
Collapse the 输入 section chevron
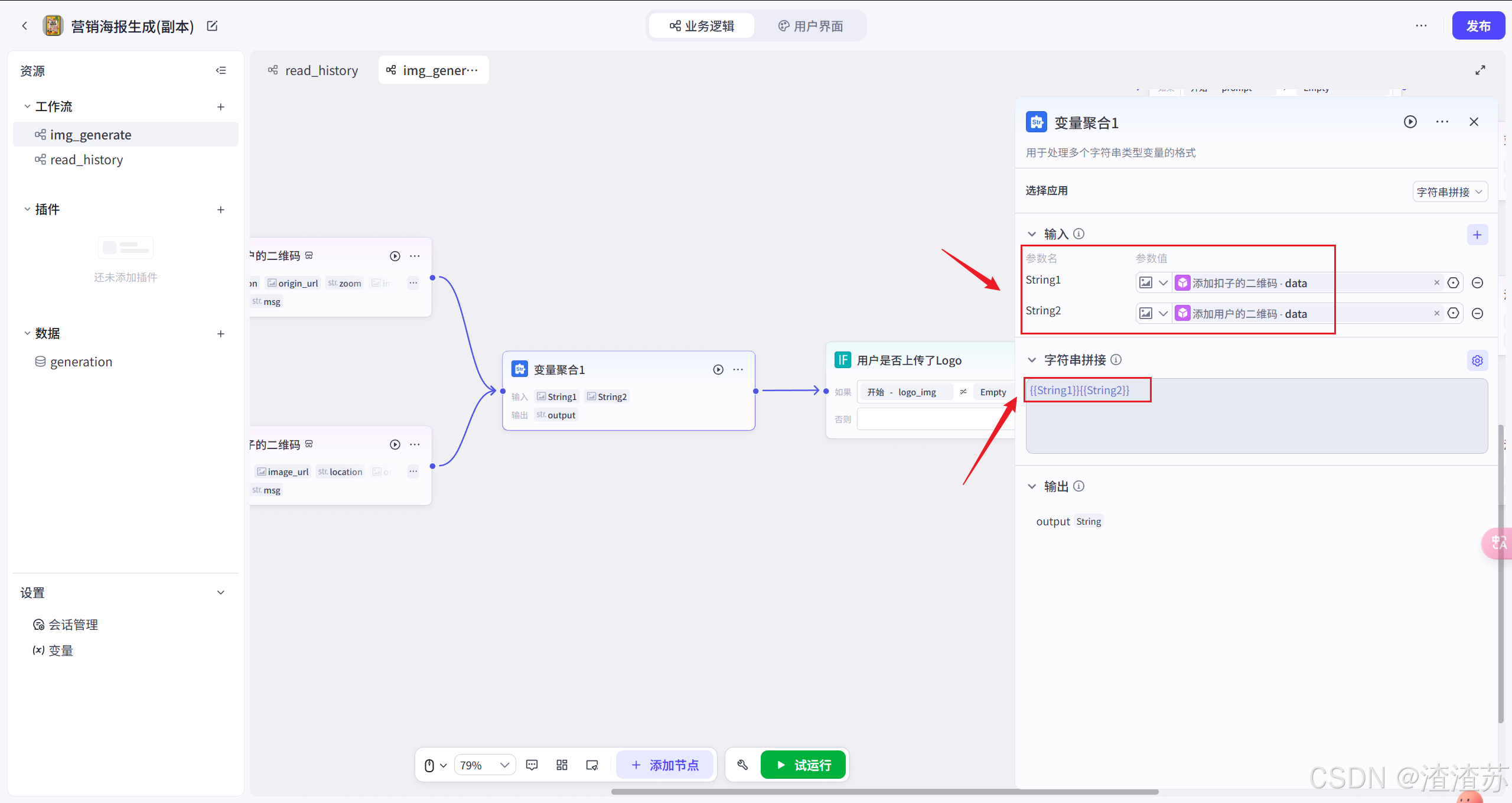click(x=1032, y=234)
